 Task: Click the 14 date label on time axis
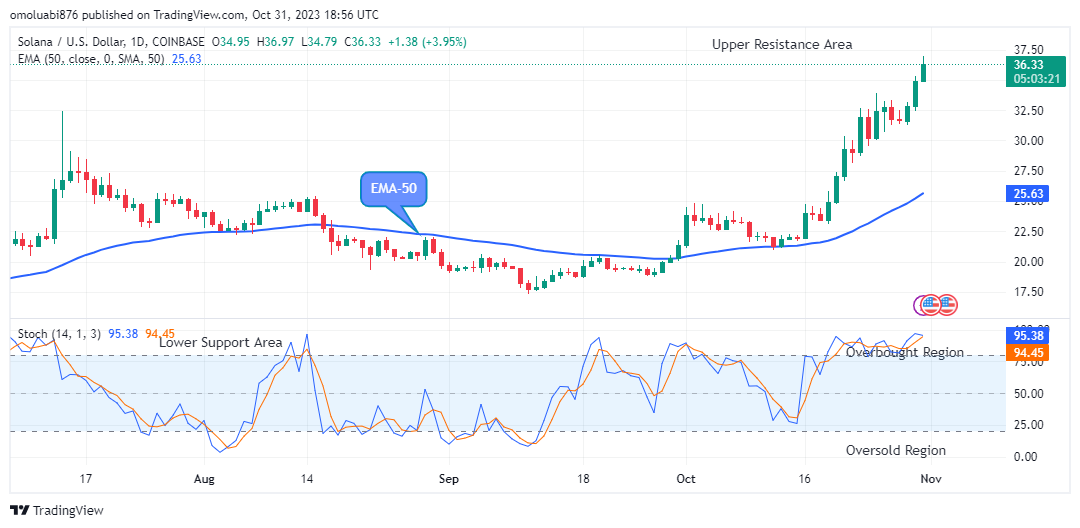click(307, 478)
